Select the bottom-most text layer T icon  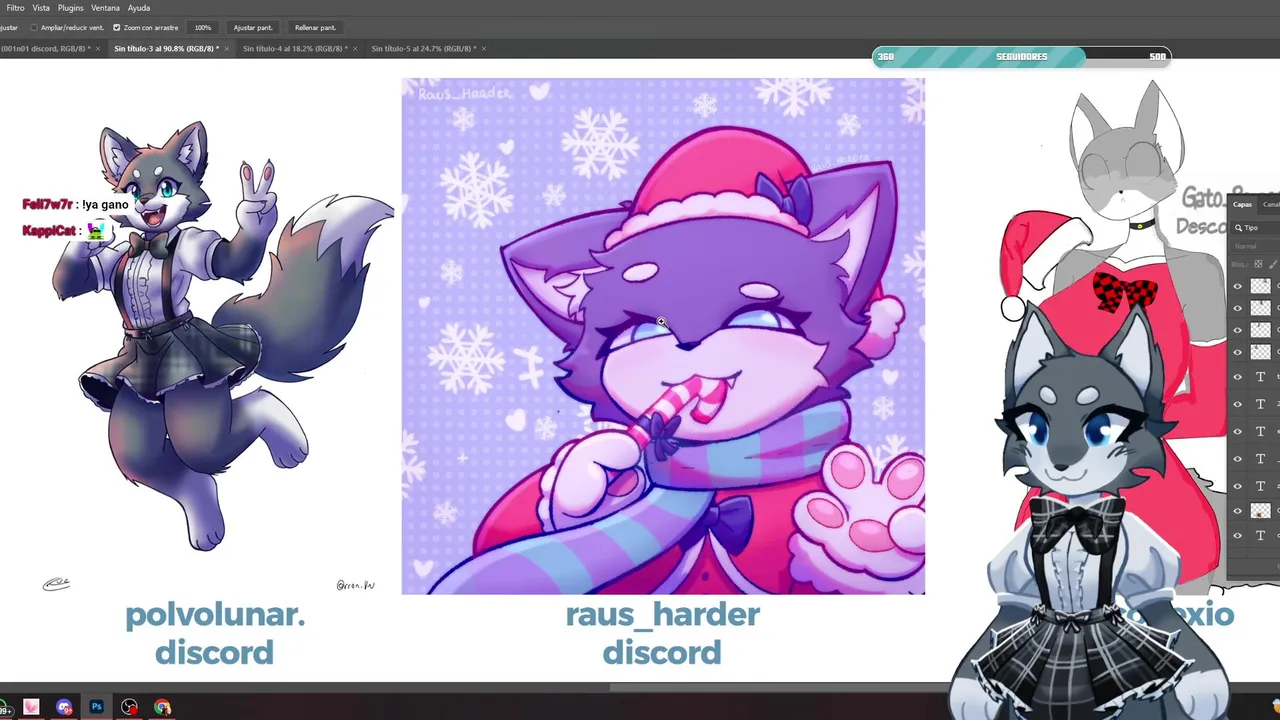pos(1260,536)
